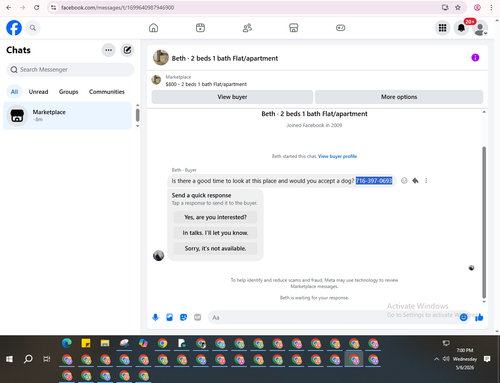Switch to the Unread tab
The width and height of the screenshot is (500, 383).
(38, 92)
